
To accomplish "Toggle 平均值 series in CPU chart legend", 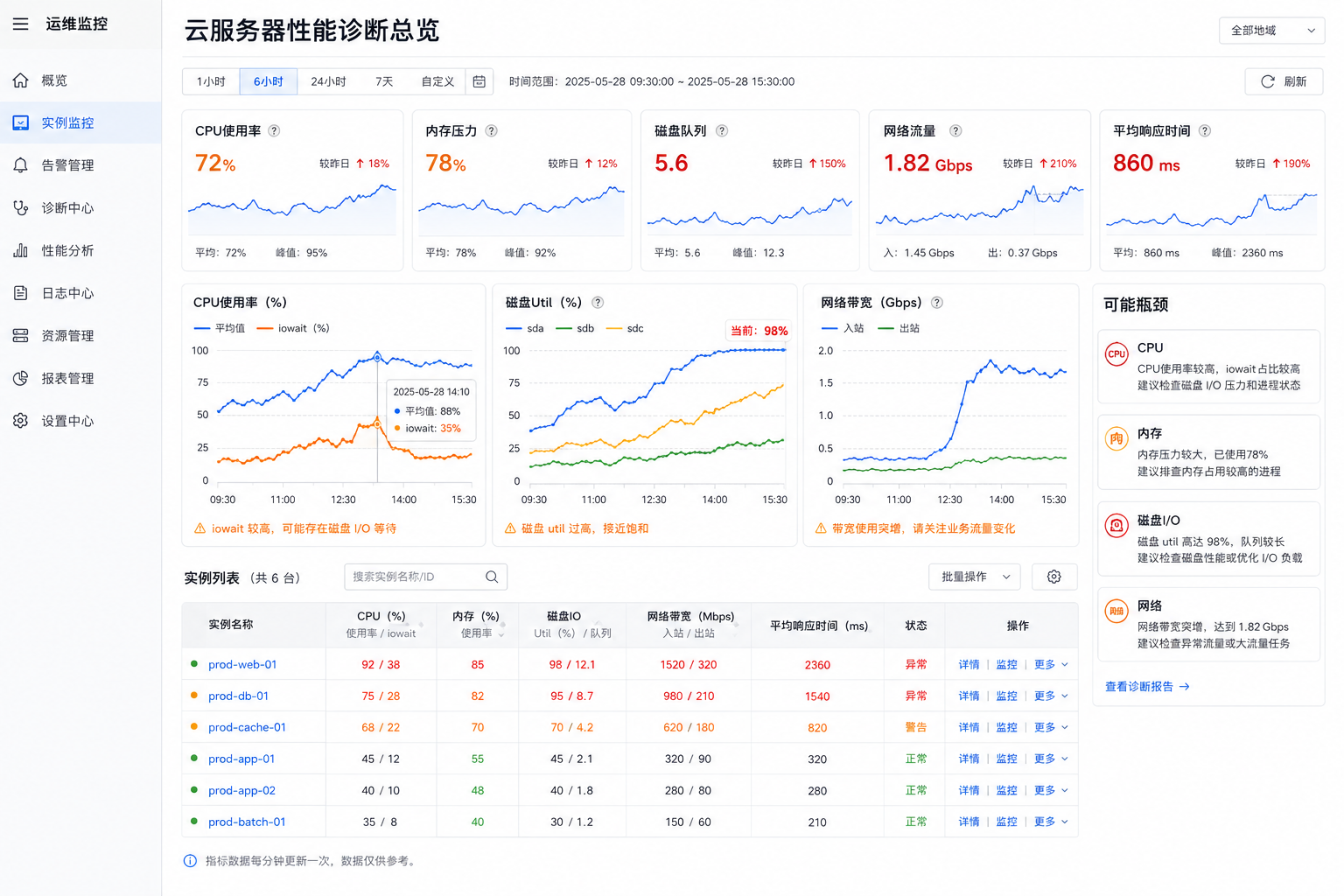I will 220,328.
